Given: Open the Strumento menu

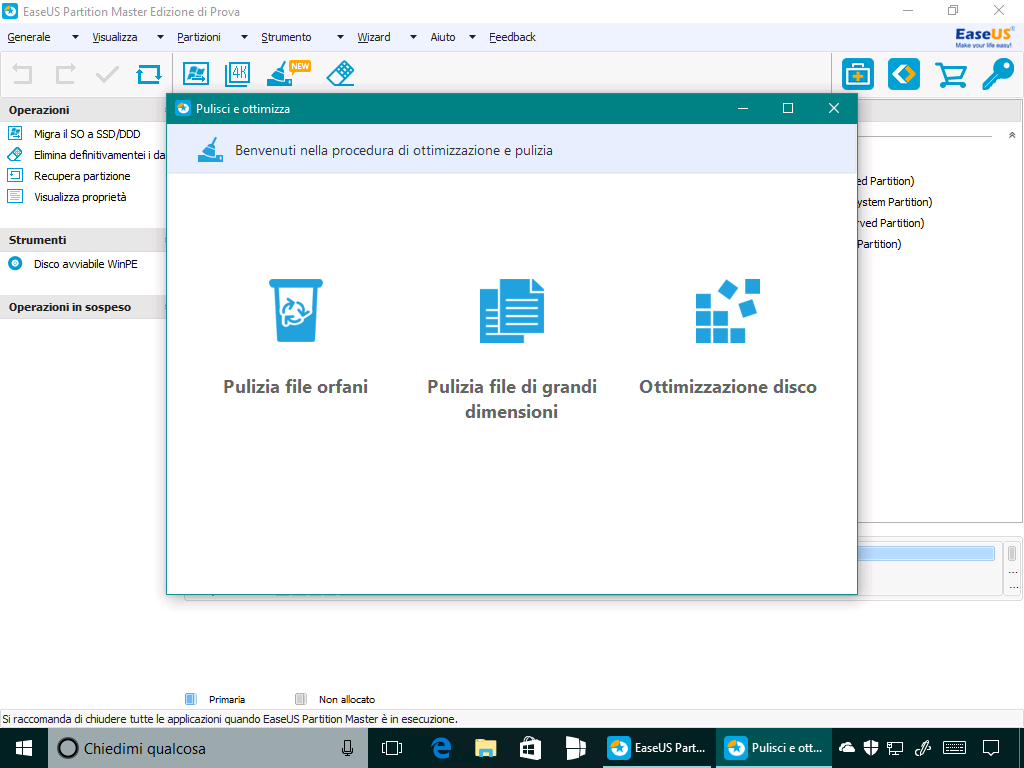Looking at the screenshot, I should (x=286, y=37).
